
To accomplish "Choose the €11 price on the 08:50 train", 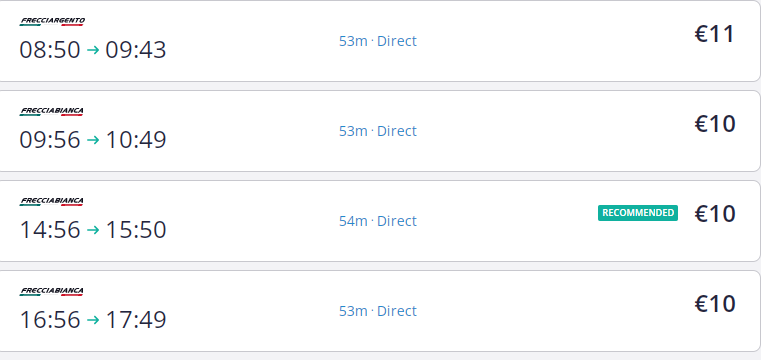I will click(x=714, y=34).
